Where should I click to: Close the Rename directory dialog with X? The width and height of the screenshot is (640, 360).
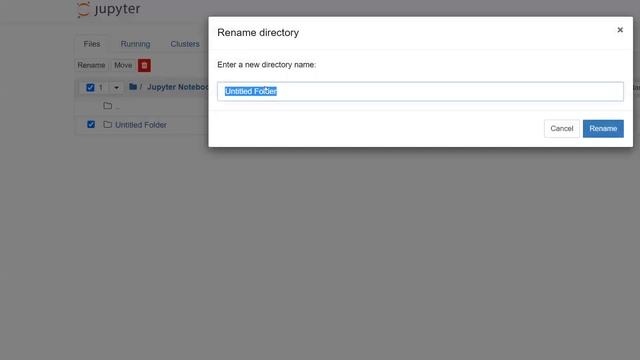tap(620, 30)
